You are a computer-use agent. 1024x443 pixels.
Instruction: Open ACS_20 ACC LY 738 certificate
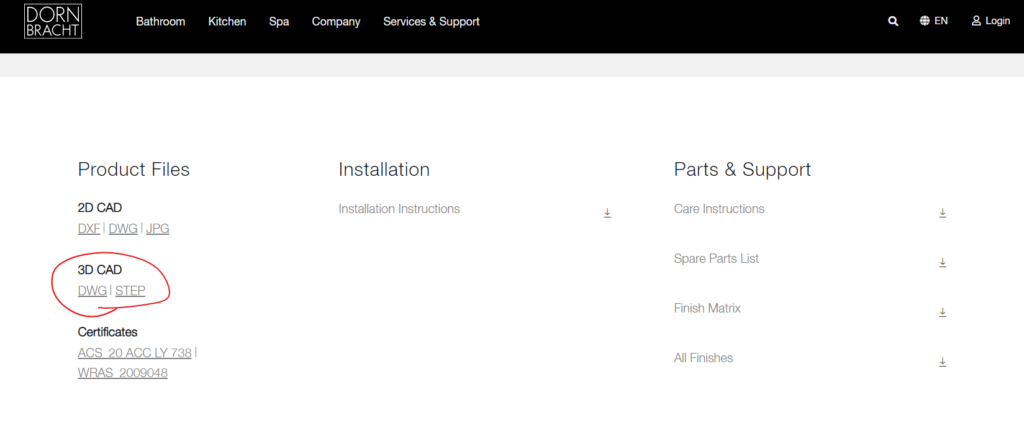coord(135,353)
